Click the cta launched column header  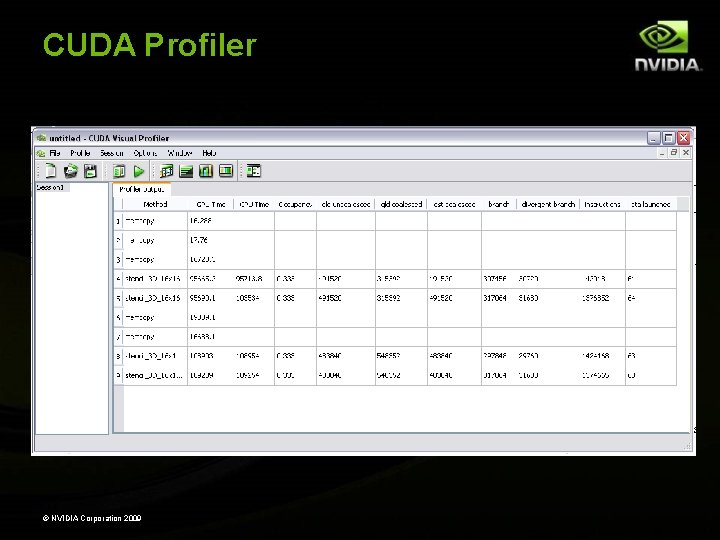(651, 204)
